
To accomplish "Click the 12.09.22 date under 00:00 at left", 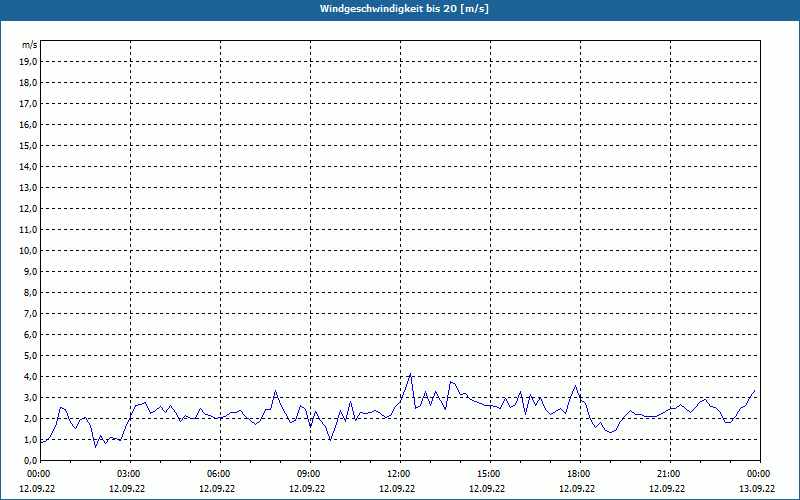I will (x=39, y=489).
